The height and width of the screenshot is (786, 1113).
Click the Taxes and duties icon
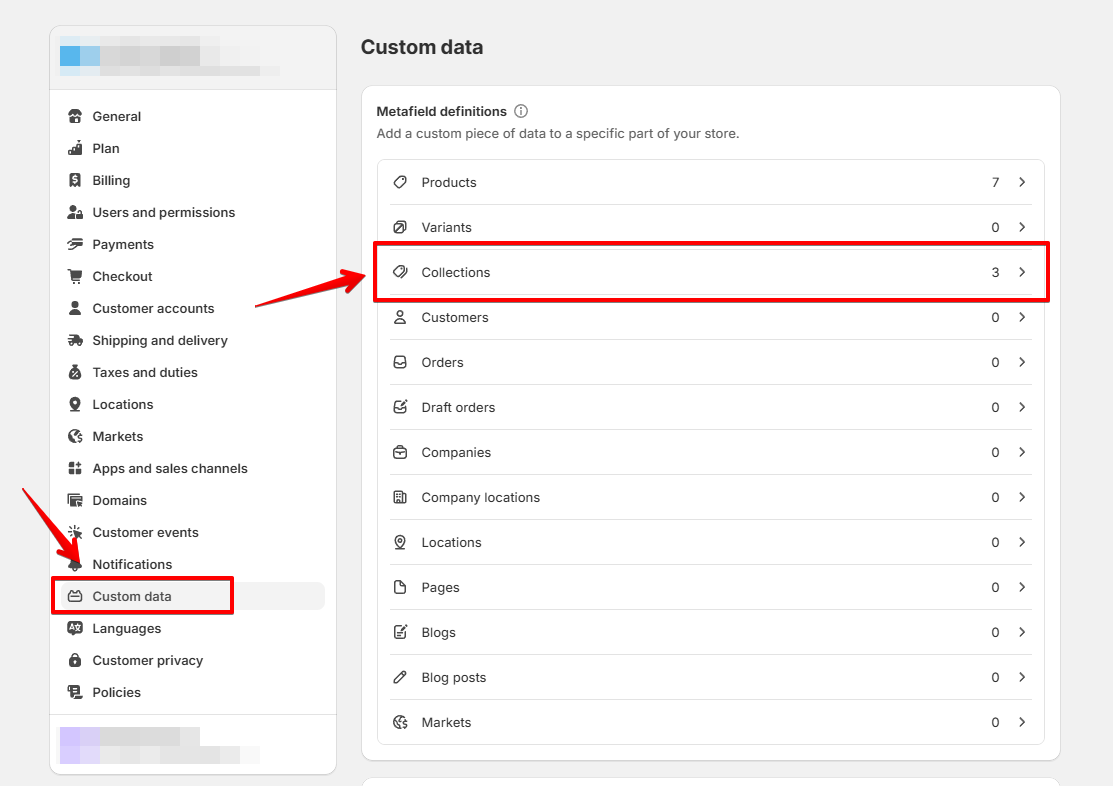tap(75, 372)
